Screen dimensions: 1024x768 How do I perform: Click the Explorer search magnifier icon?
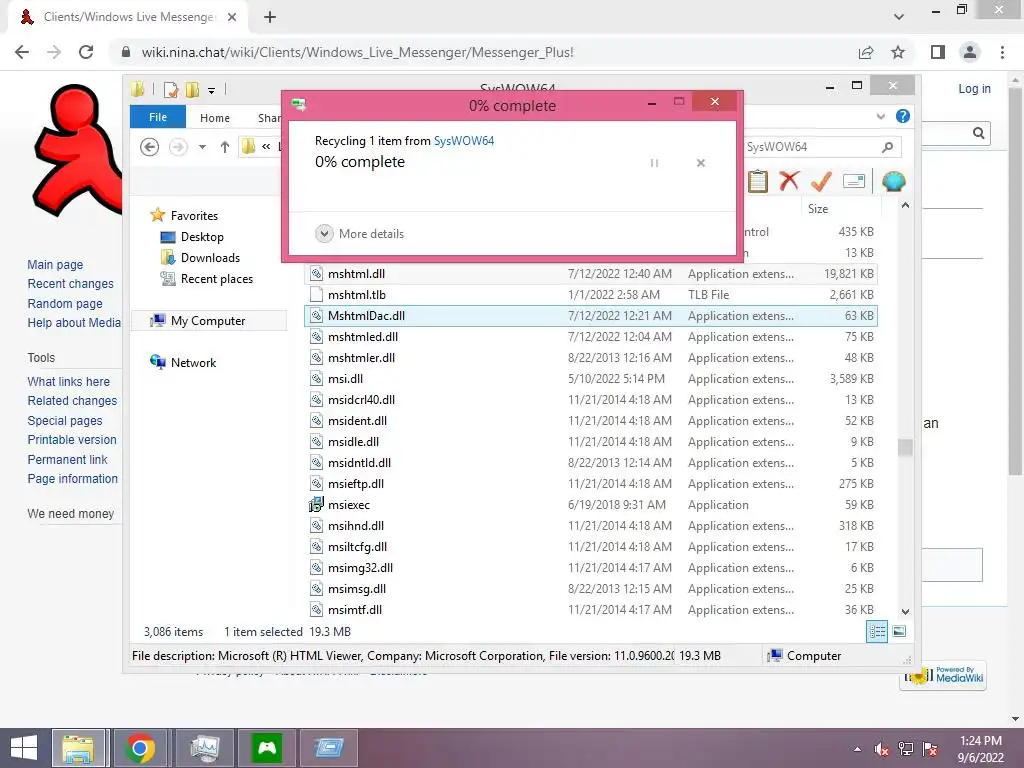888,147
